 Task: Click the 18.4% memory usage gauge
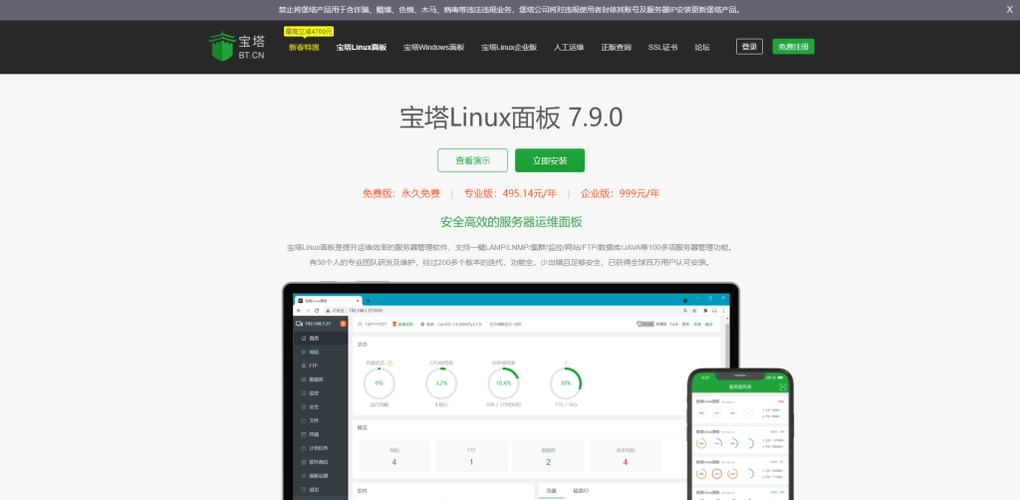click(x=503, y=383)
